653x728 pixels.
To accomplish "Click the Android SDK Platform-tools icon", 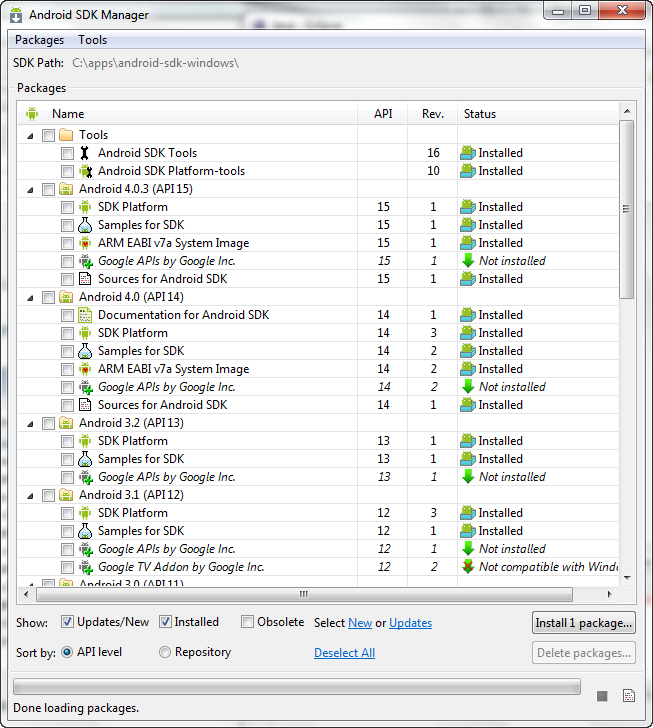I will 85,171.
